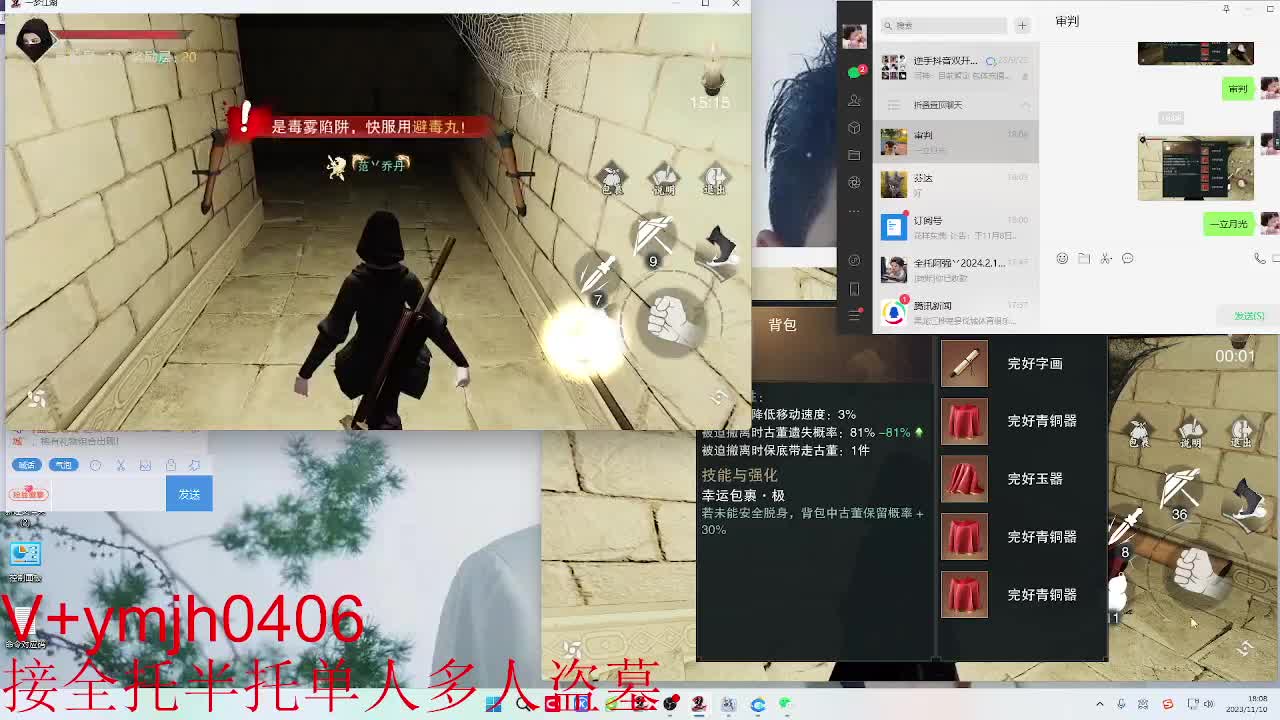1280x720 pixels.
Task: Open taskbar search magnifier
Action: pyautogui.click(x=523, y=704)
